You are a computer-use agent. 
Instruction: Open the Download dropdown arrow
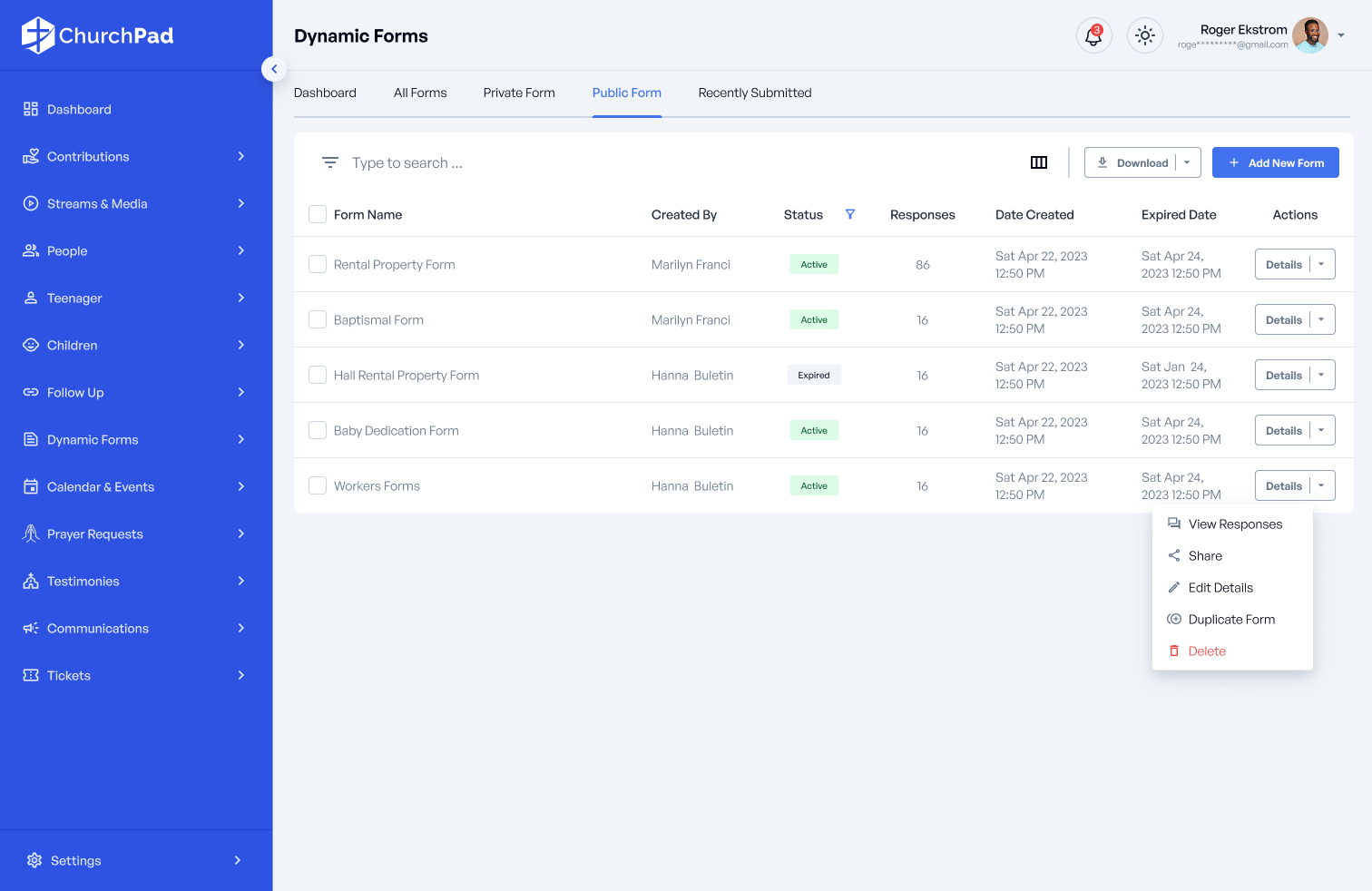coord(1187,162)
